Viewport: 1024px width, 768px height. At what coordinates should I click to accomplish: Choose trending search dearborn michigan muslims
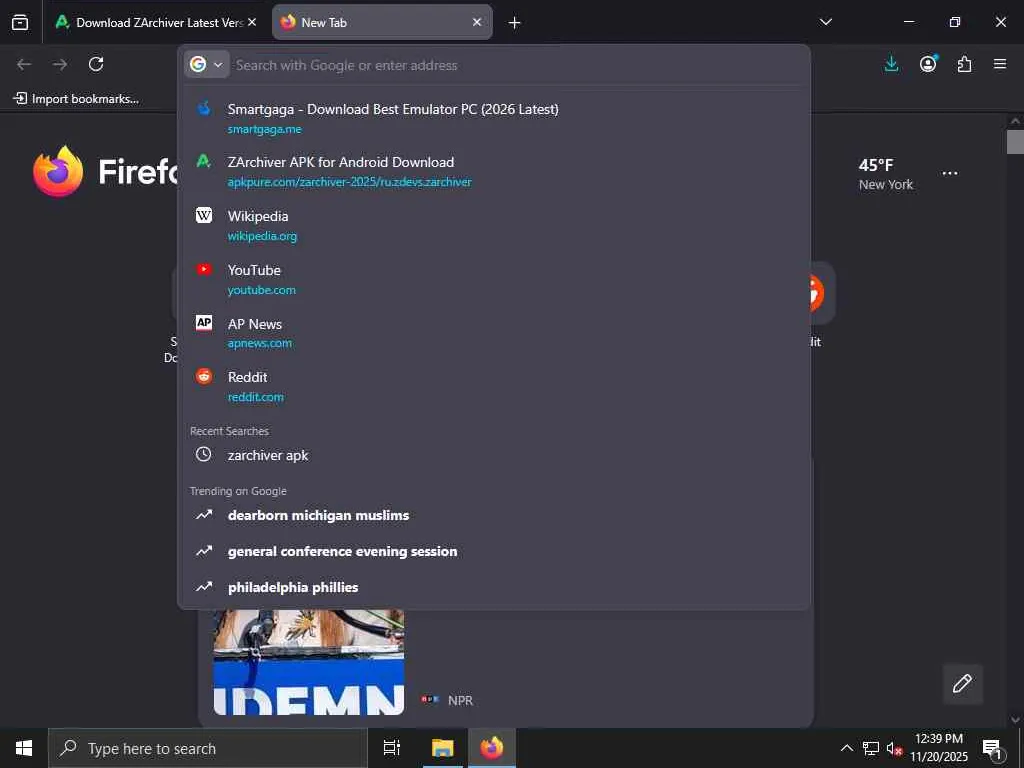pyautogui.click(x=494, y=515)
